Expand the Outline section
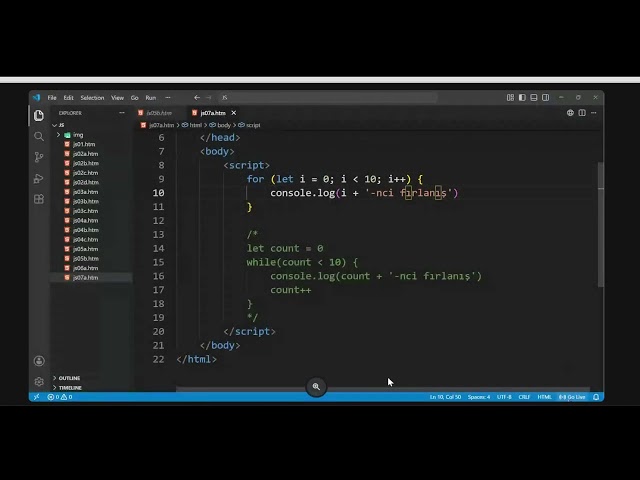640x480 pixels. pos(69,378)
